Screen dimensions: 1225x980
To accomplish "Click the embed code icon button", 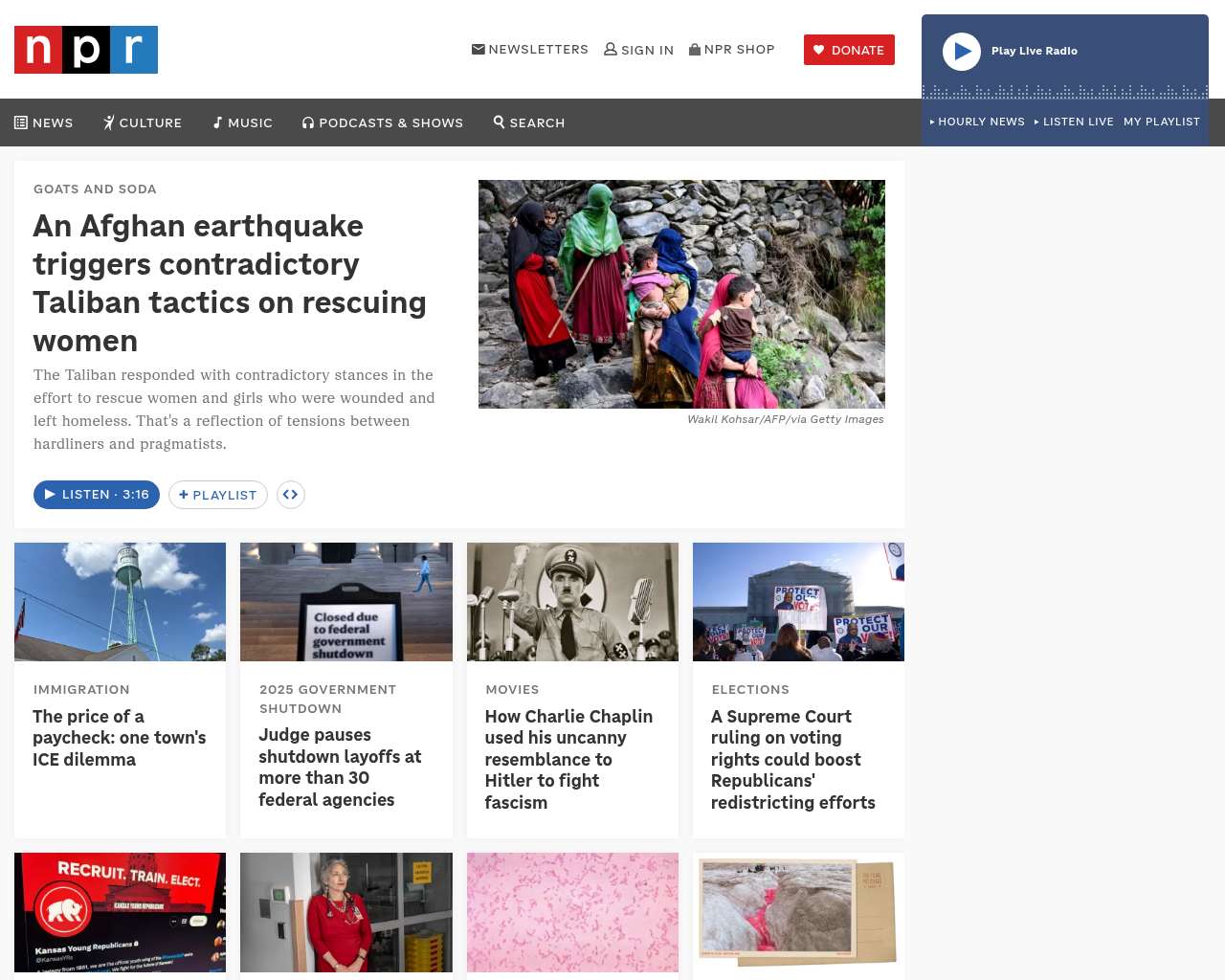I will pyautogui.click(x=291, y=495).
